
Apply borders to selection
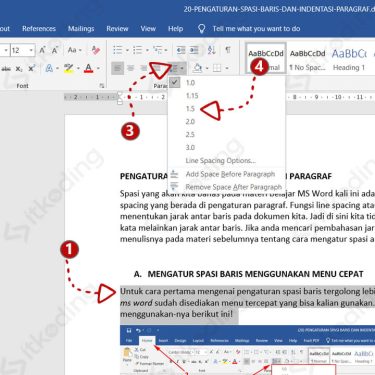(217, 68)
